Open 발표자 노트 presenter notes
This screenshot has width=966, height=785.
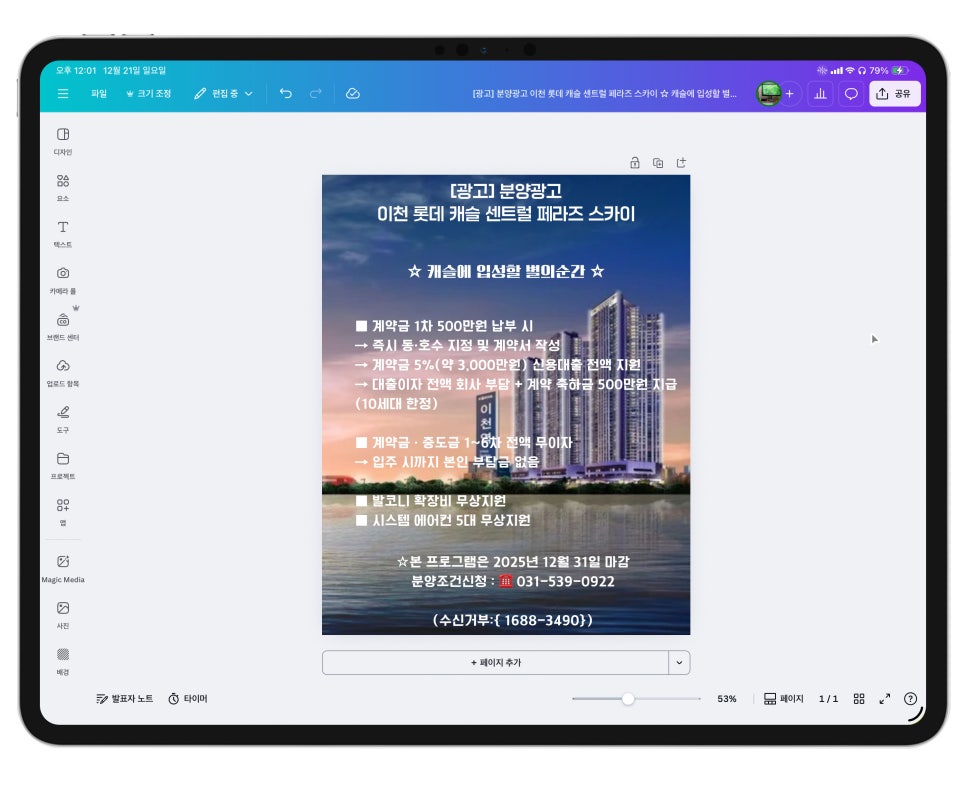click(x=124, y=699)
